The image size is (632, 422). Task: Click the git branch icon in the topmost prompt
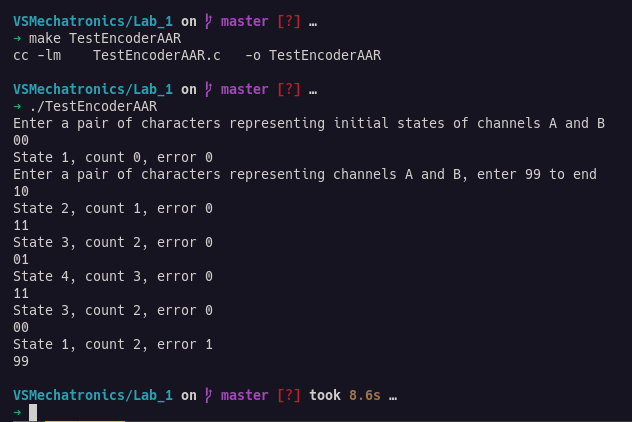[208, 22]
